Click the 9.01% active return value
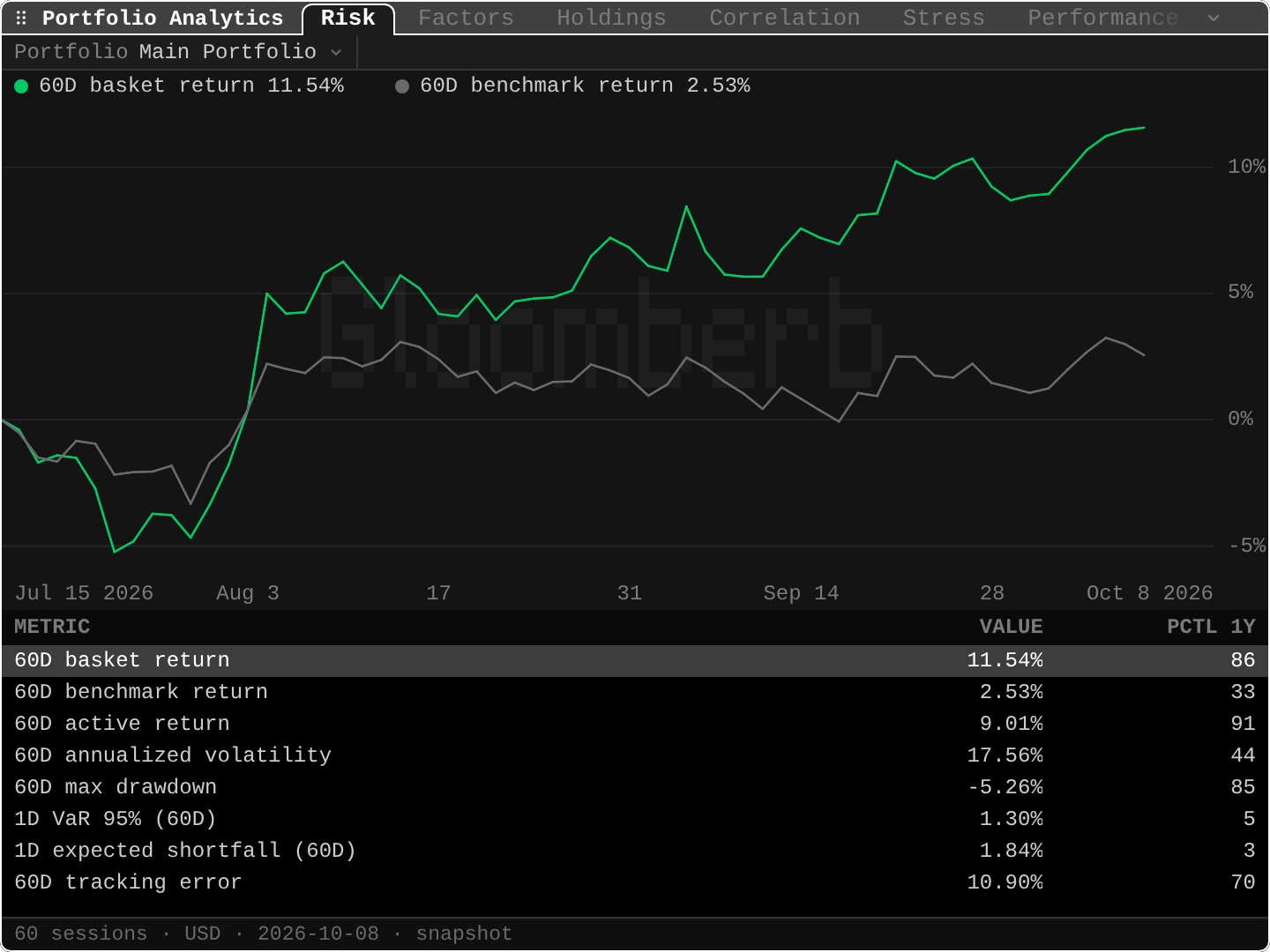The image size is (1270, 952). point(1011,724)
